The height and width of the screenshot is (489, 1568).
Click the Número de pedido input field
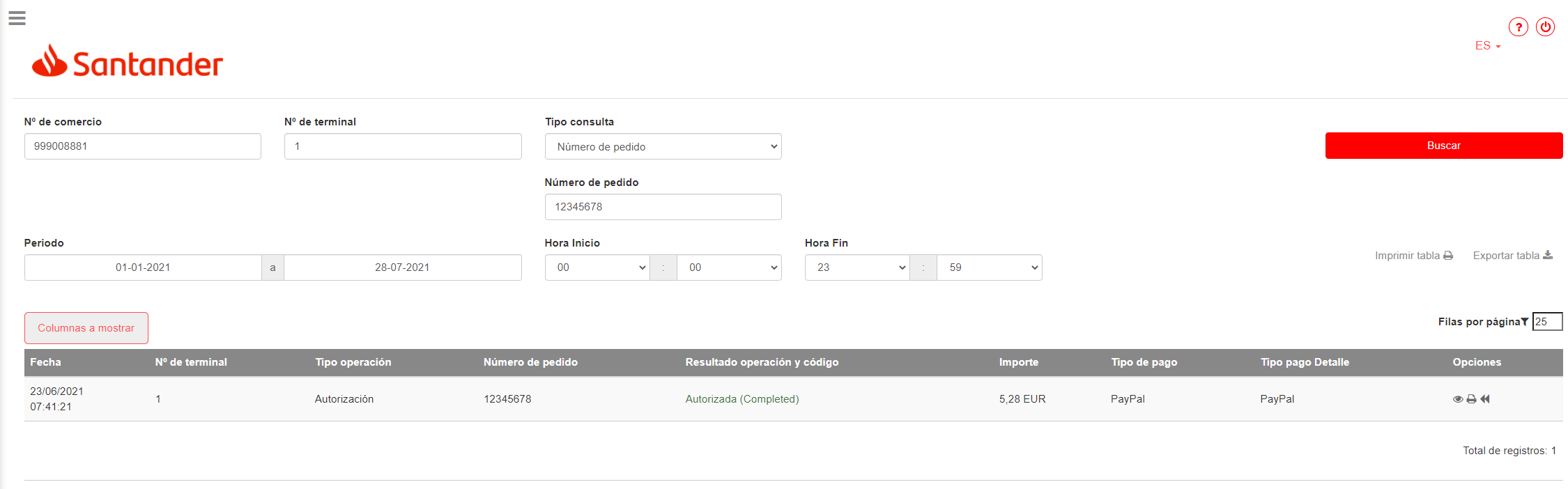pyautogui.click(x=663, y=207)
